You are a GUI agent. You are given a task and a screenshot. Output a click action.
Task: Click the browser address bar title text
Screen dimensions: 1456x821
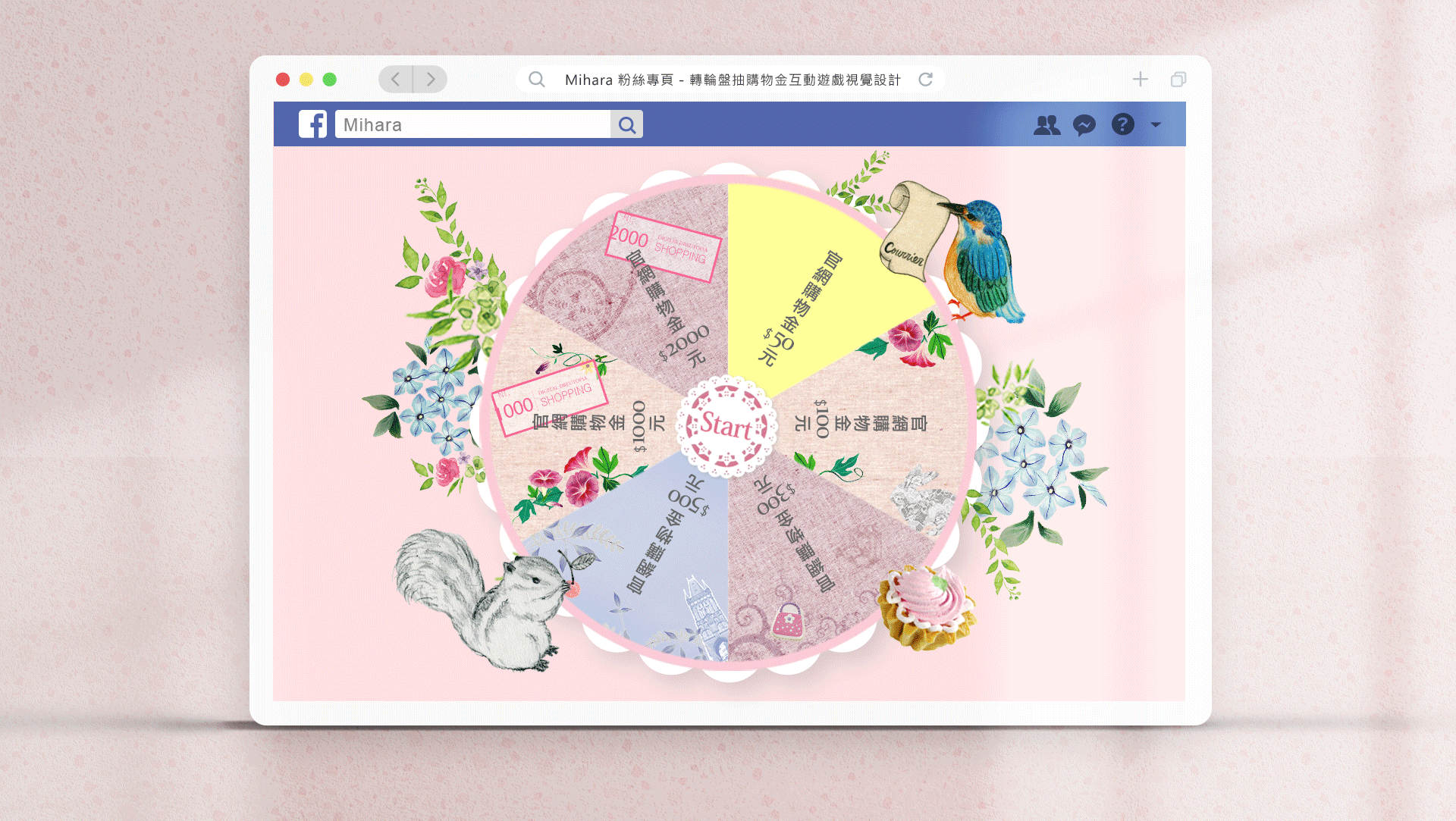click(733, 80)
